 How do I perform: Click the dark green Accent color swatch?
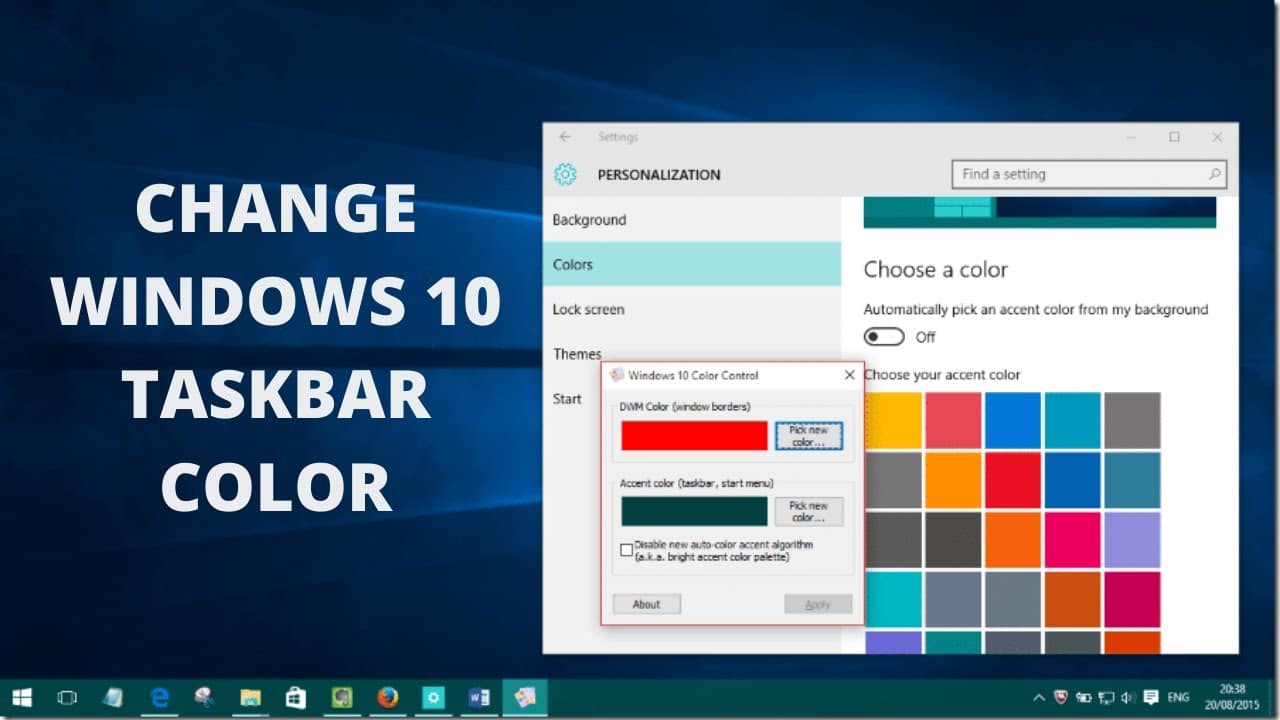pos(694,511)
